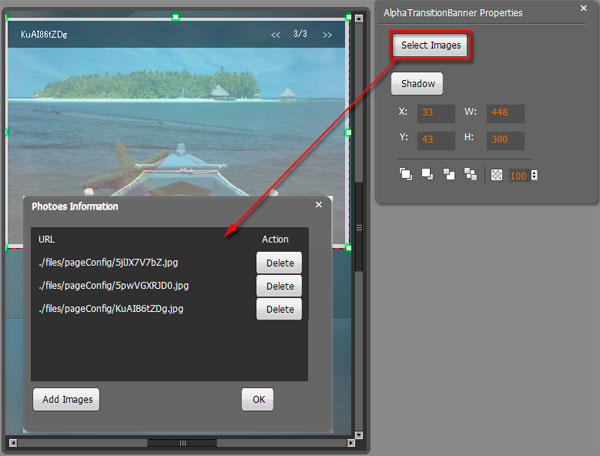Open the Select Images button
The image size is (600, 456).
(431, 46)
